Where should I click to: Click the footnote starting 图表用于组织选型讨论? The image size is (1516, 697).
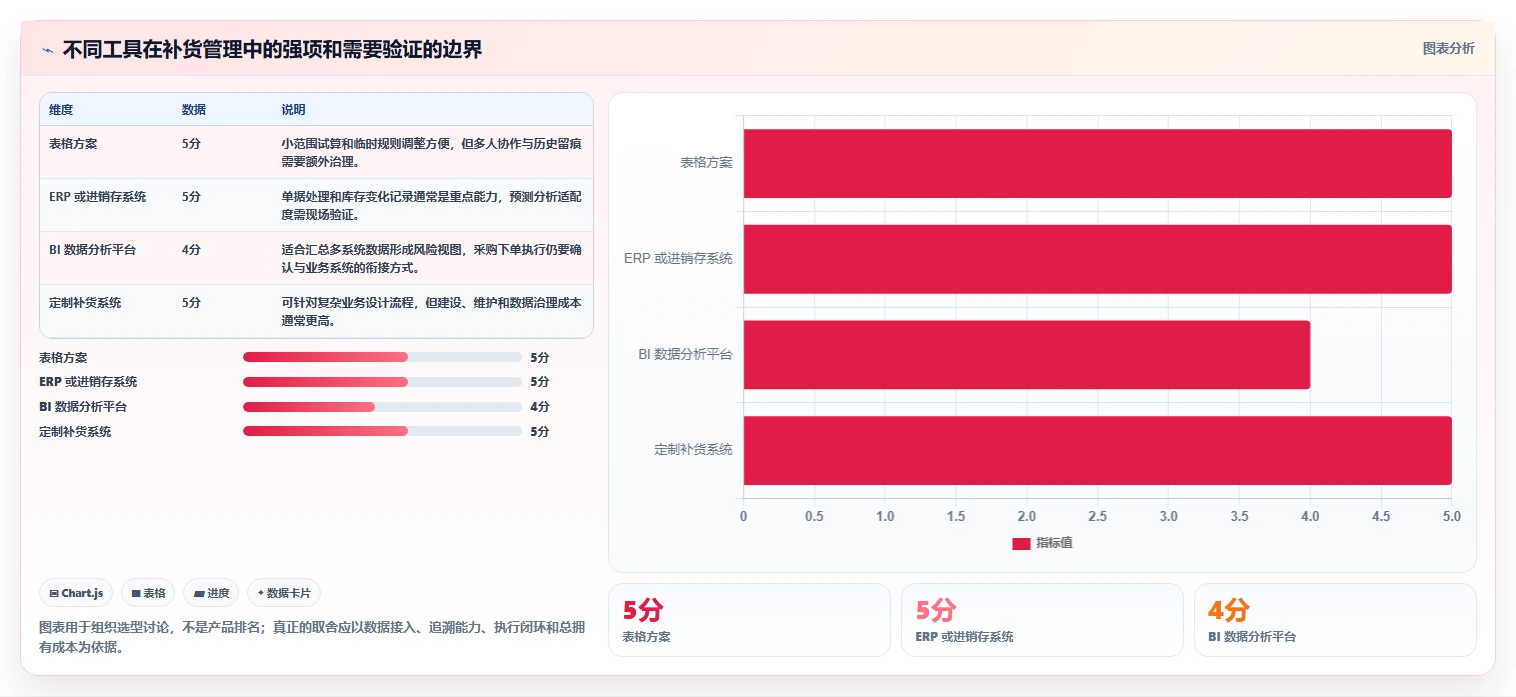point(312,637)
